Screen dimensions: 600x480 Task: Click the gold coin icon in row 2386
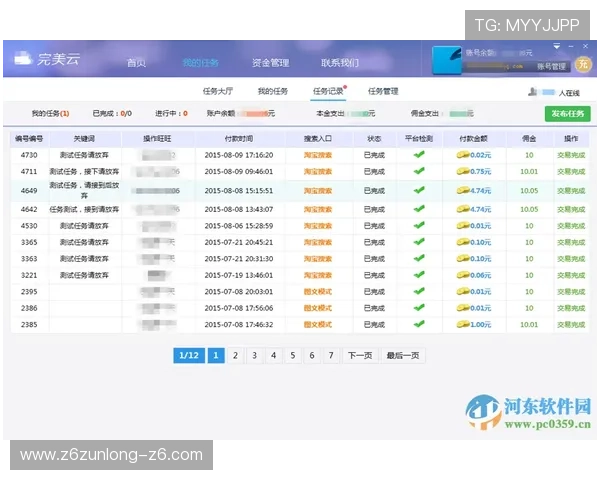click(463, 308)
